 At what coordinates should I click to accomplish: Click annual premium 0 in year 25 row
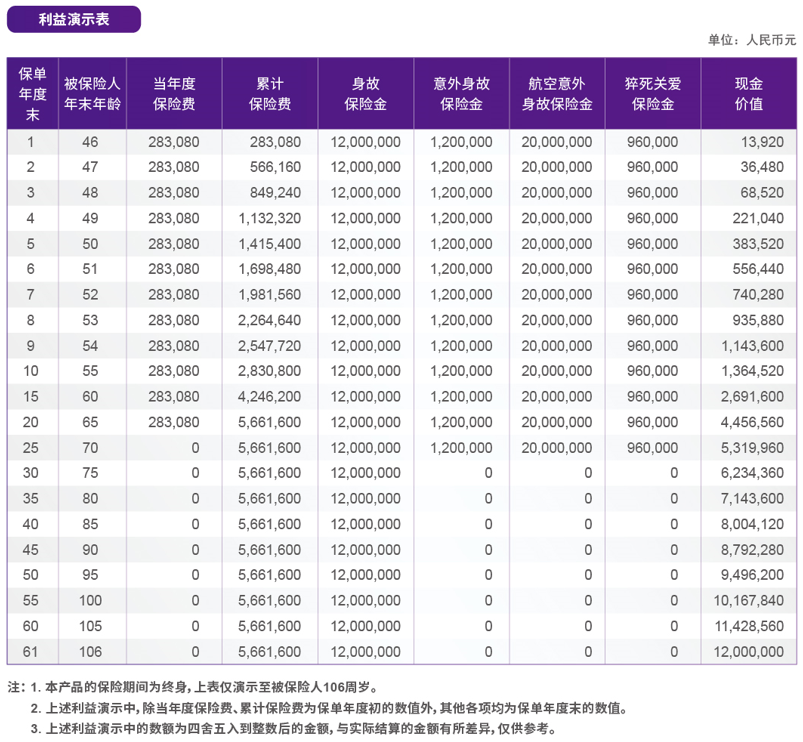(196, 448)
